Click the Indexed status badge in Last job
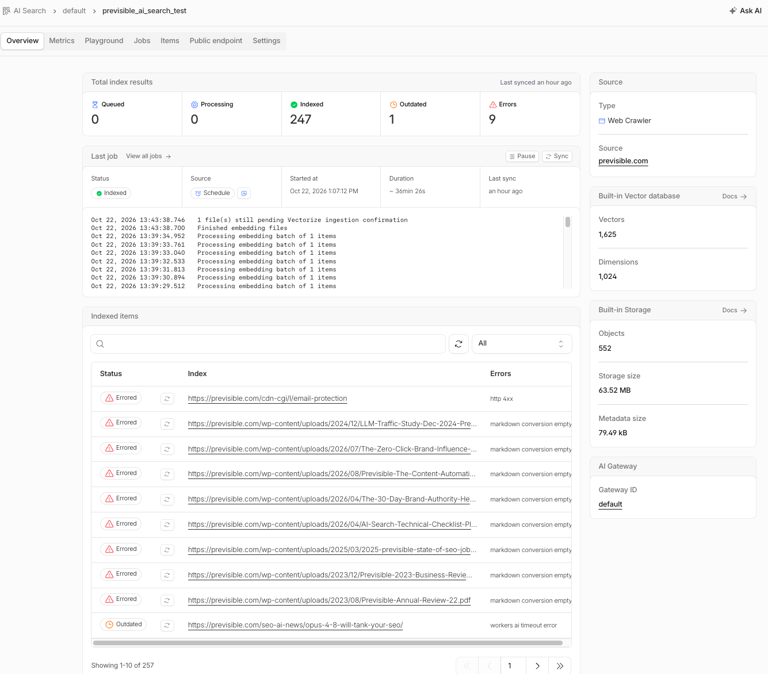The width and height of the screenshot is (768, 674). coord(111,193)
